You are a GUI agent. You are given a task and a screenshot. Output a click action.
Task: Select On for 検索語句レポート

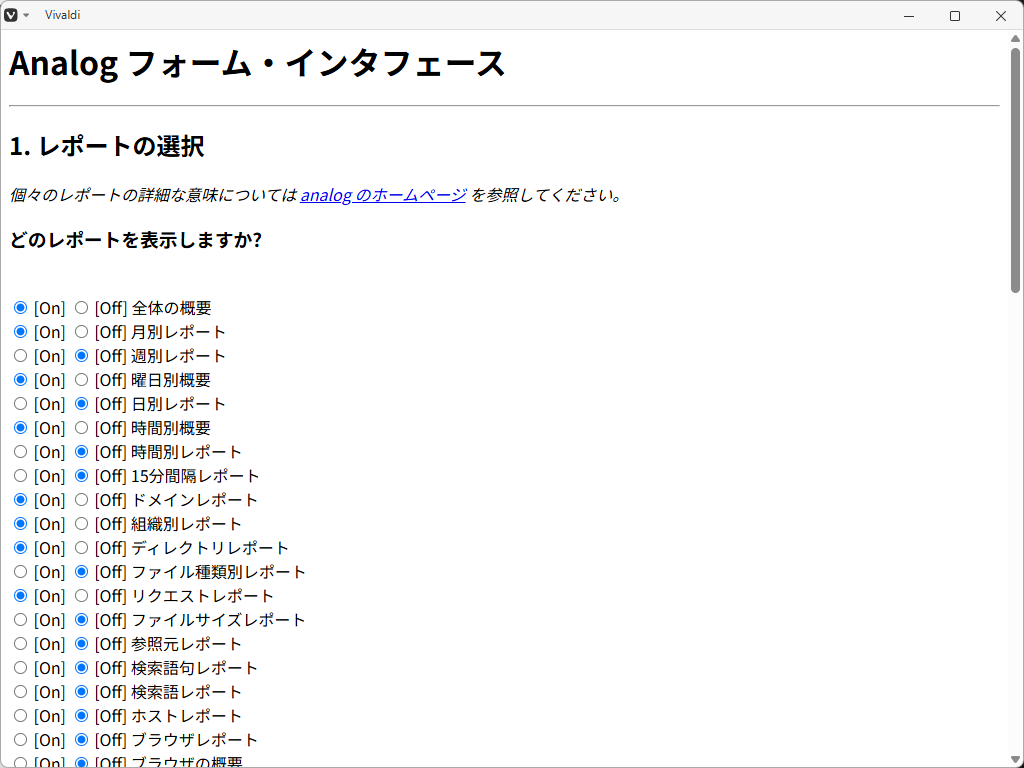coord(20,667)
